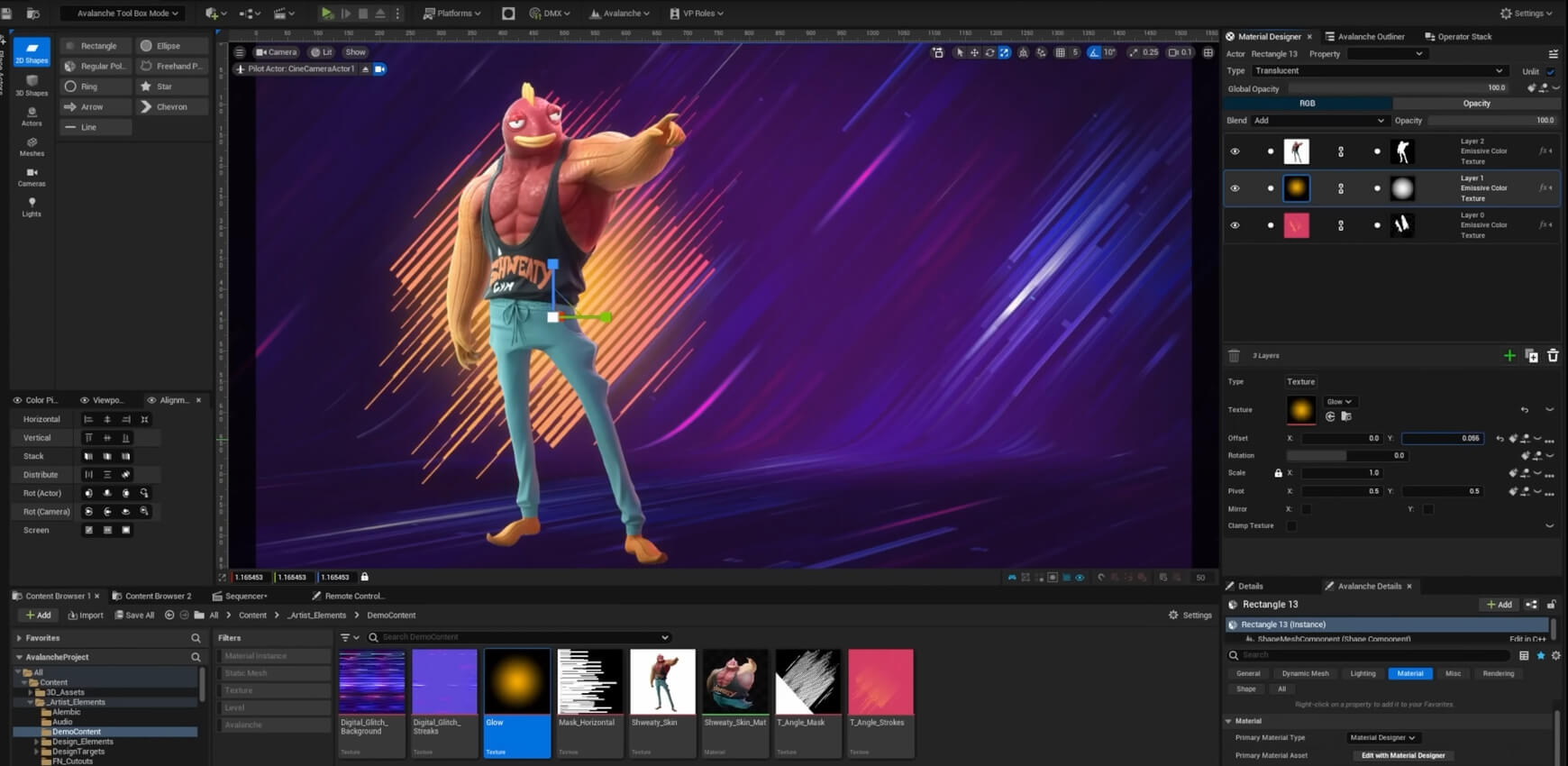Switch to Content Browser 2 tab
The width and height of the screenshot is (1568, 766).
point(152,597)
